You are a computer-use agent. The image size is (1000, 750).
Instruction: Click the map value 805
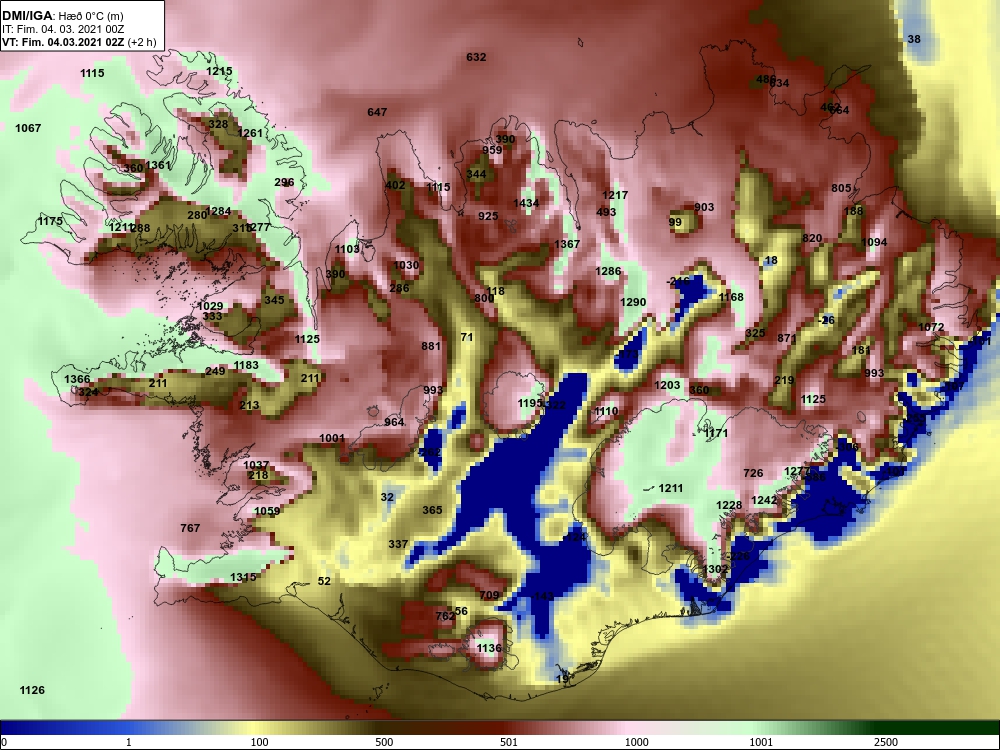[841, 188]
